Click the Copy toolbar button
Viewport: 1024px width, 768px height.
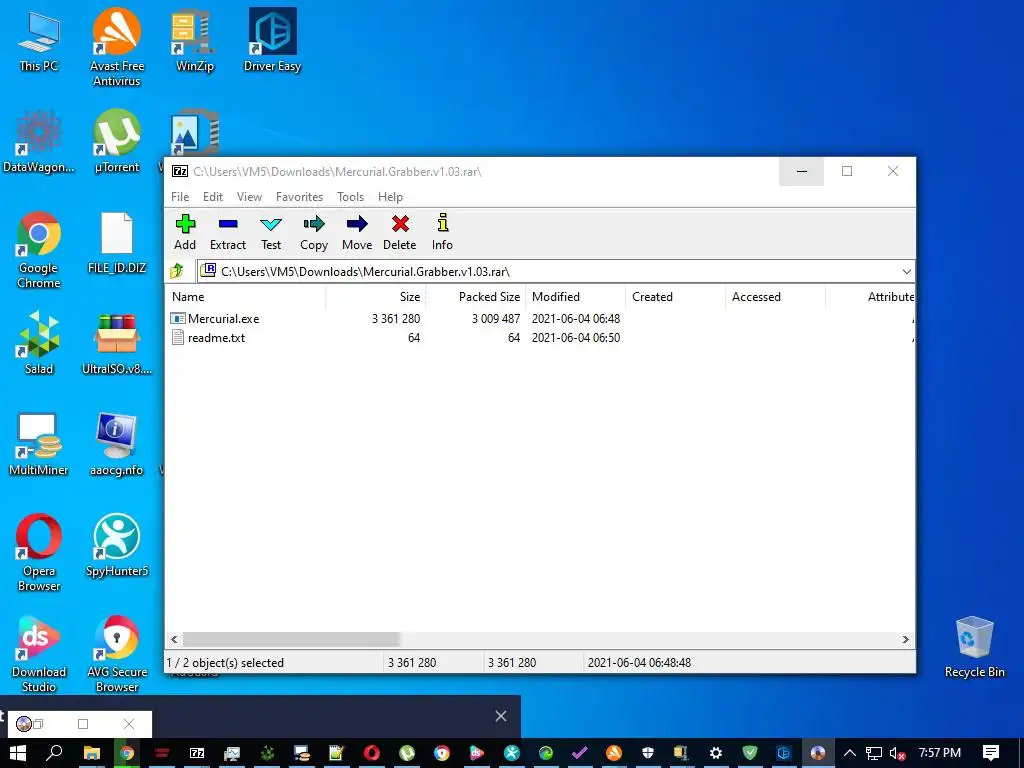click(x=314, y=232)
